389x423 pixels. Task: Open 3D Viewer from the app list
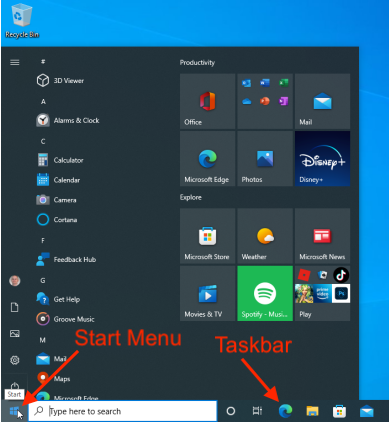point(60,81)
